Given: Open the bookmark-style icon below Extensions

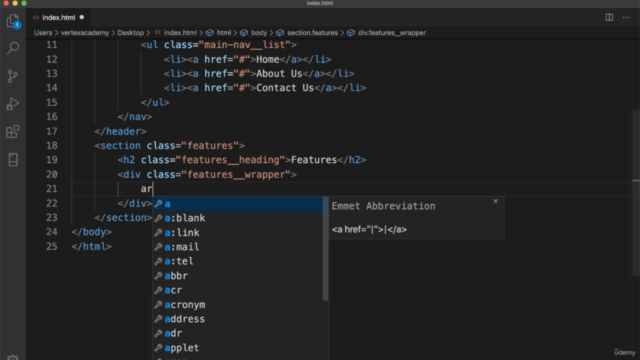Looking at the screenshot, I should pos(13,160).
